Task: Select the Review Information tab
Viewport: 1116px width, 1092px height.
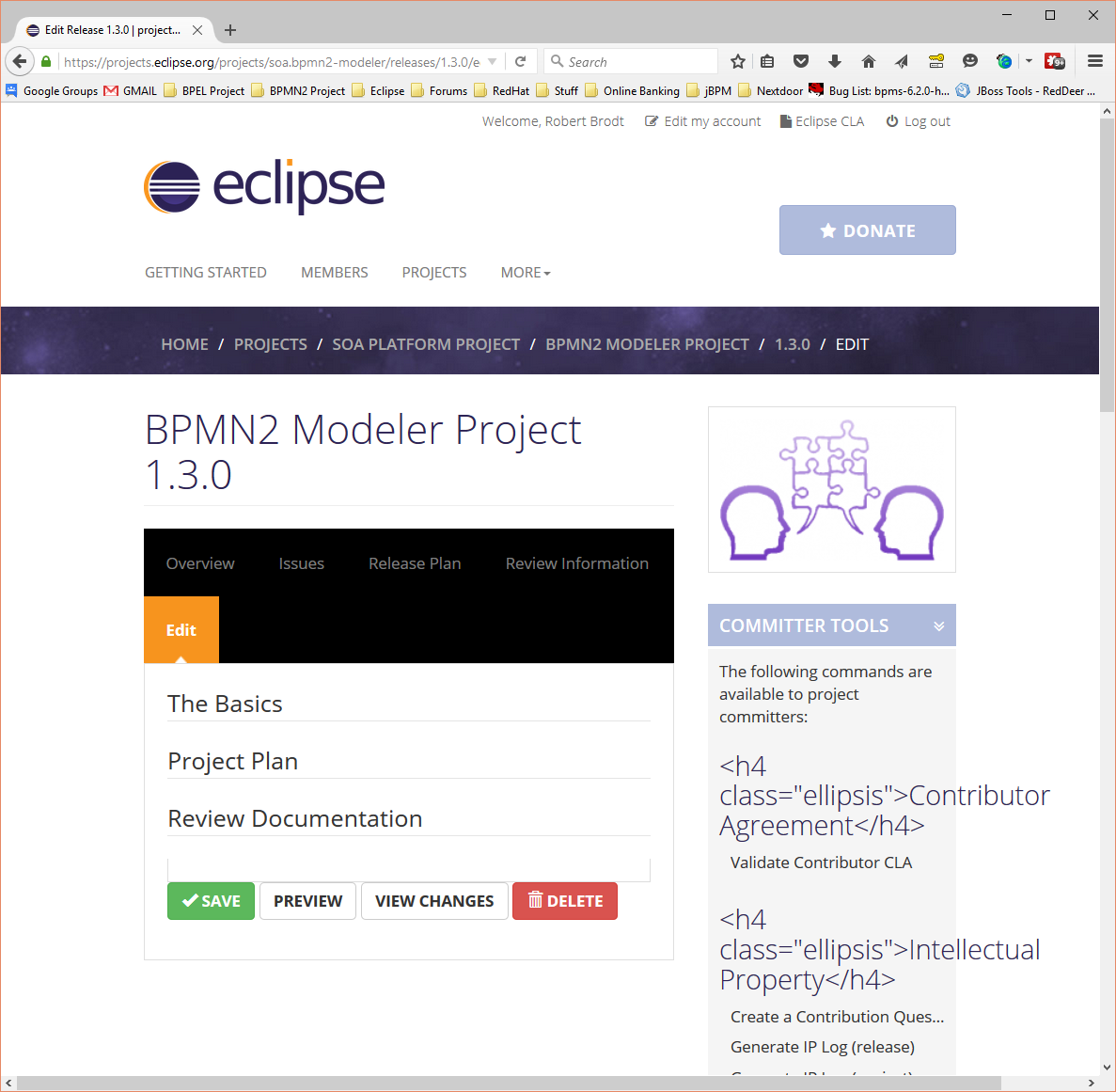Action: (577, 563)
